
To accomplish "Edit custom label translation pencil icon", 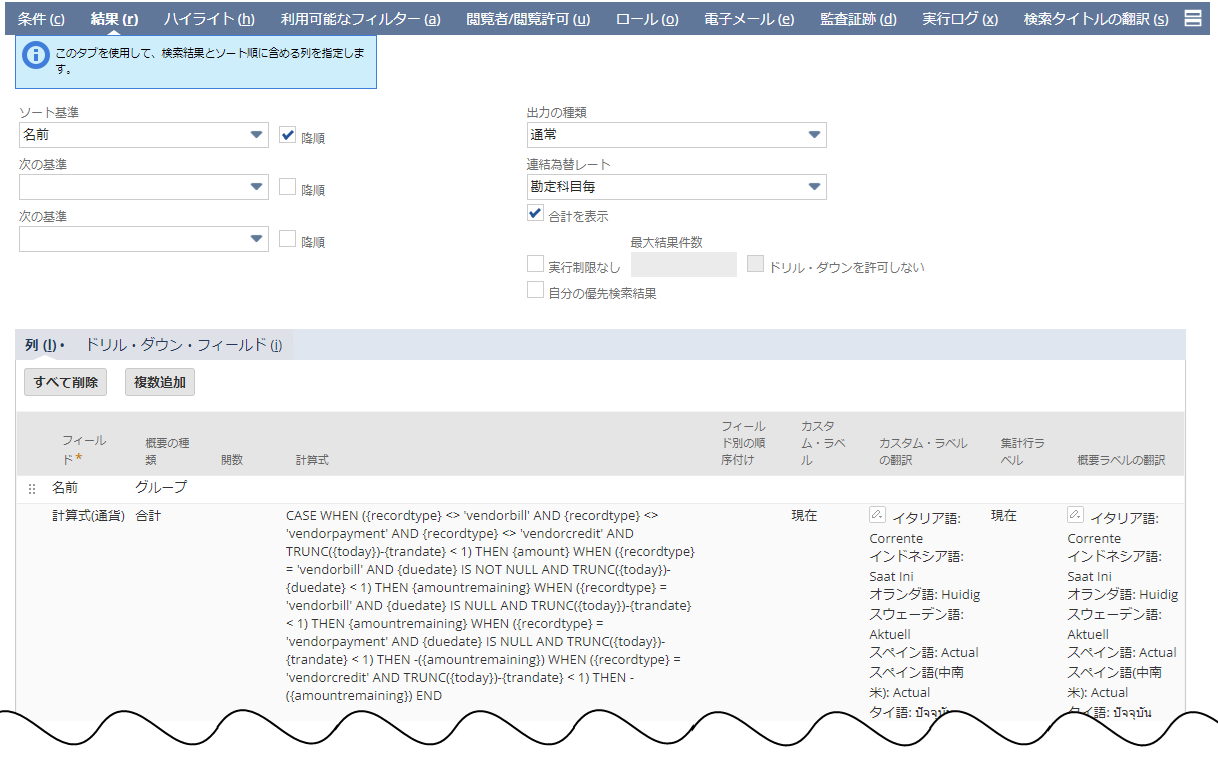I will 877,515.
